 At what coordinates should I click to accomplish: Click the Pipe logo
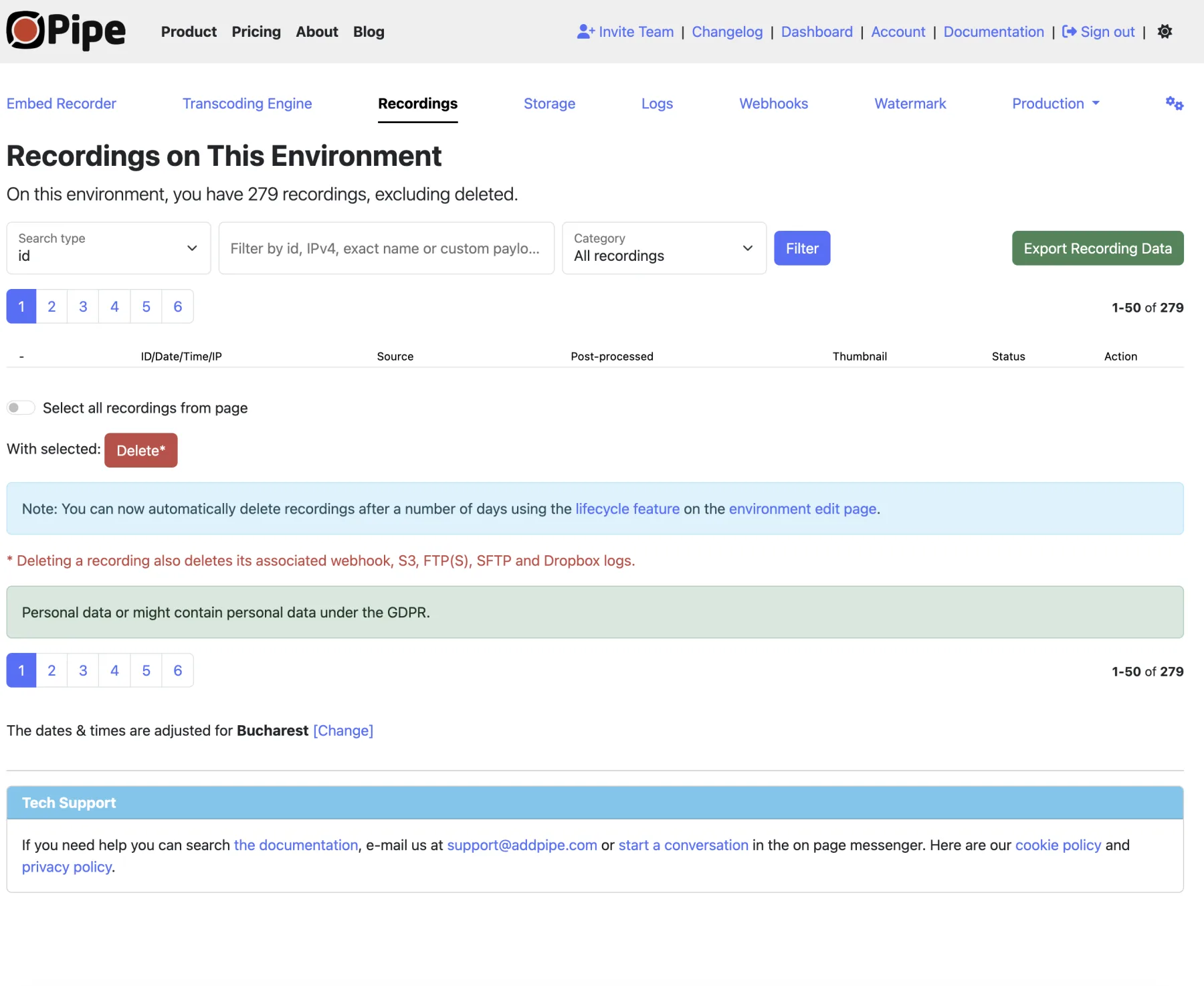66,31
